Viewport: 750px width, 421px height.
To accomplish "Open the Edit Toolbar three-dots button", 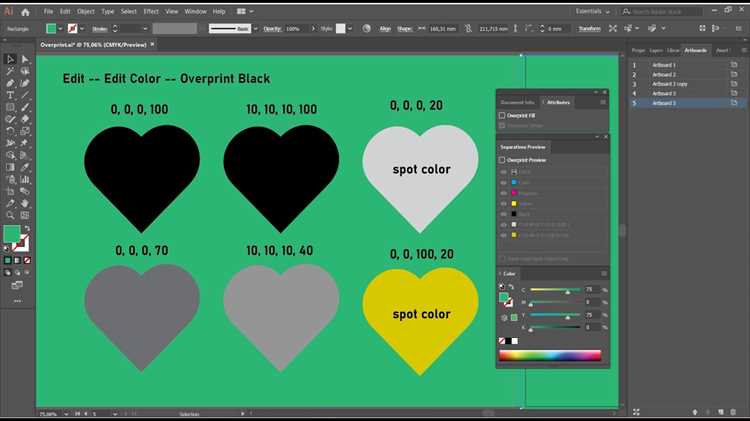I will point(18,301).
